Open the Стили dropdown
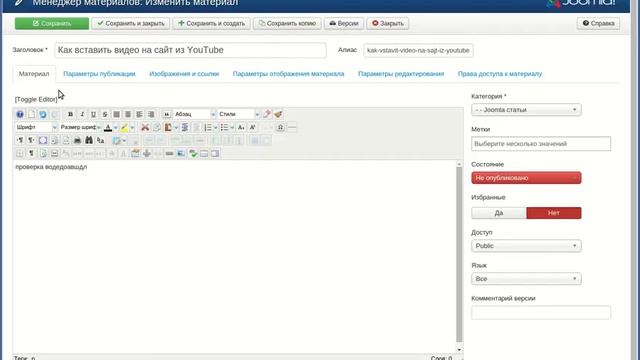This screenshot has height=360, width=640. (239, 114)
